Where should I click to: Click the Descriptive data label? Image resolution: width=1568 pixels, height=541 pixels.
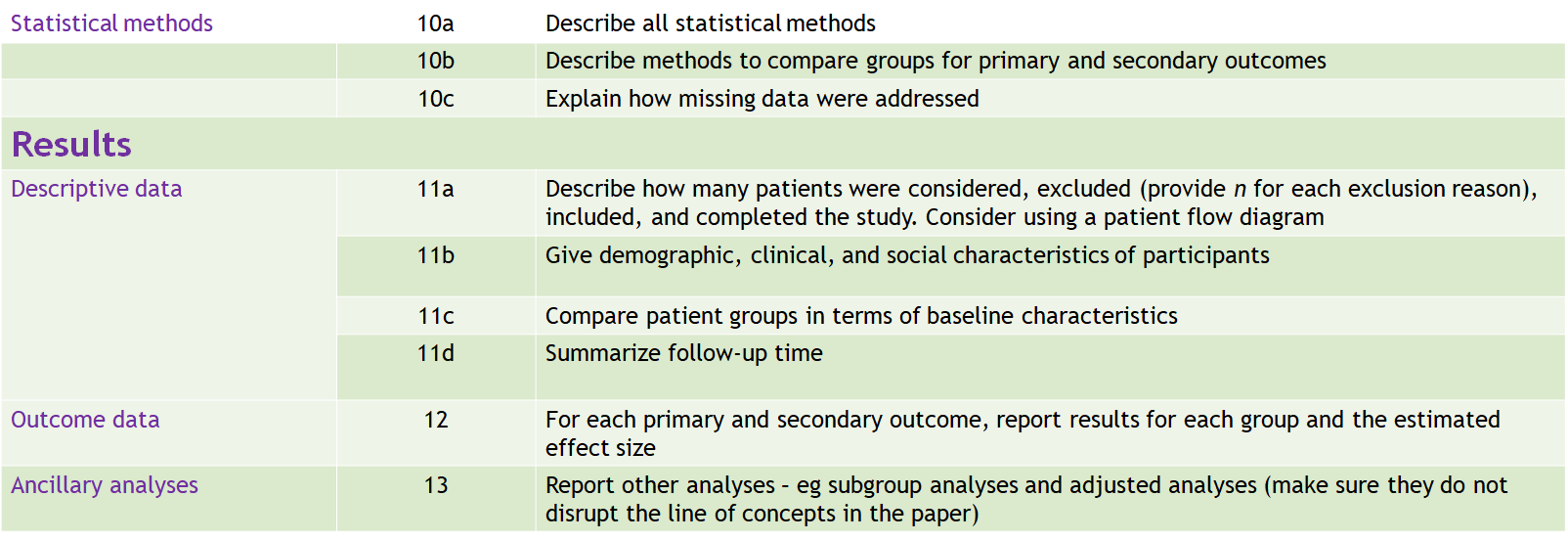pos(97,189)
